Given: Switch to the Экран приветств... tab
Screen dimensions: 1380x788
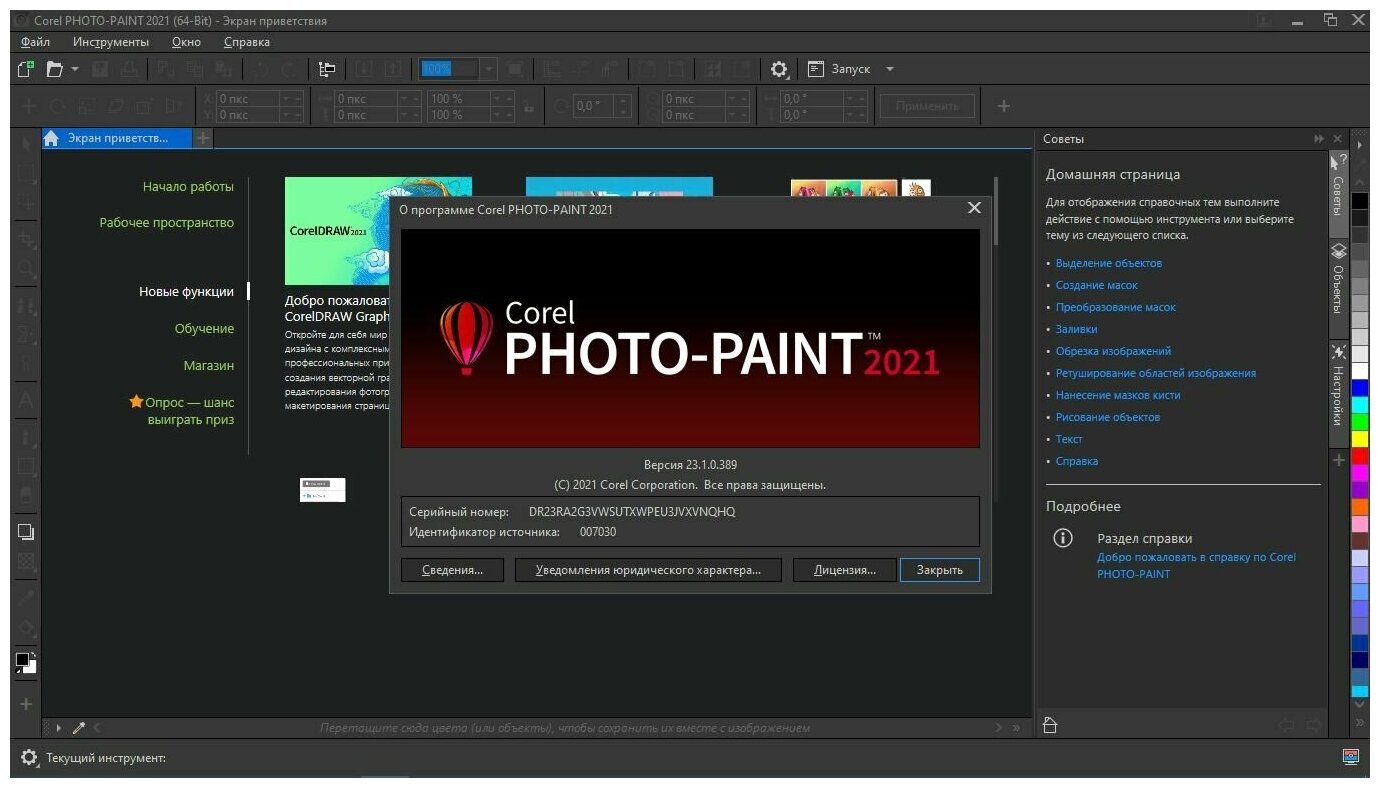Looking at the screenshot, I should pos(117,138).
